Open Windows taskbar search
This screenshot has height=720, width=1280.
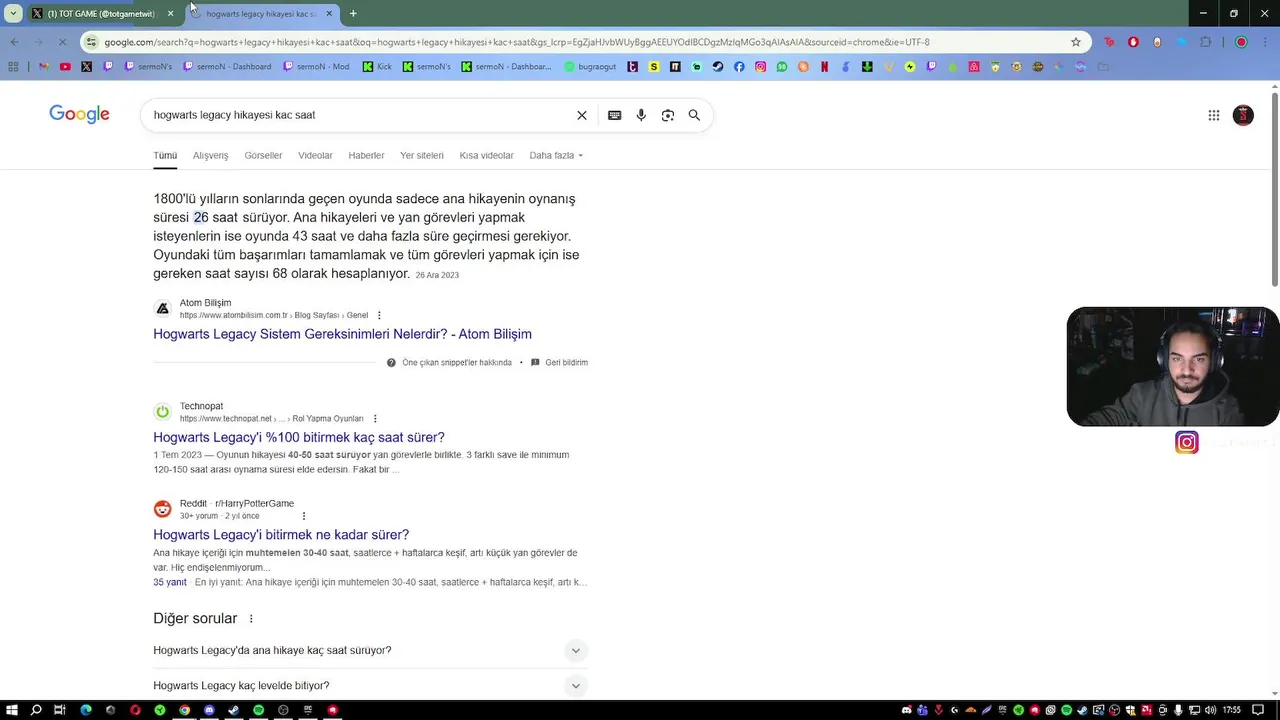pyautogui.click(x=36, y=710)
